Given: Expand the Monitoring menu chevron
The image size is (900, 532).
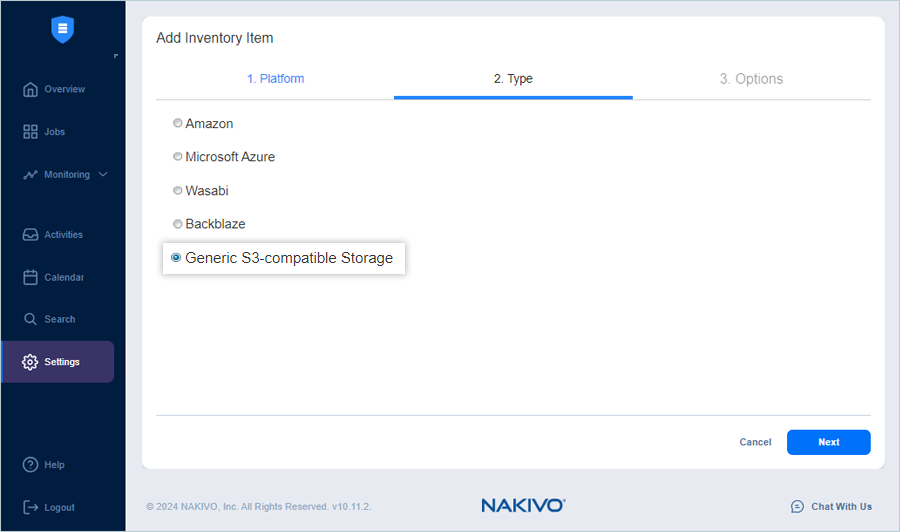Looking at the screenshot, I should (x=103, y=174).
